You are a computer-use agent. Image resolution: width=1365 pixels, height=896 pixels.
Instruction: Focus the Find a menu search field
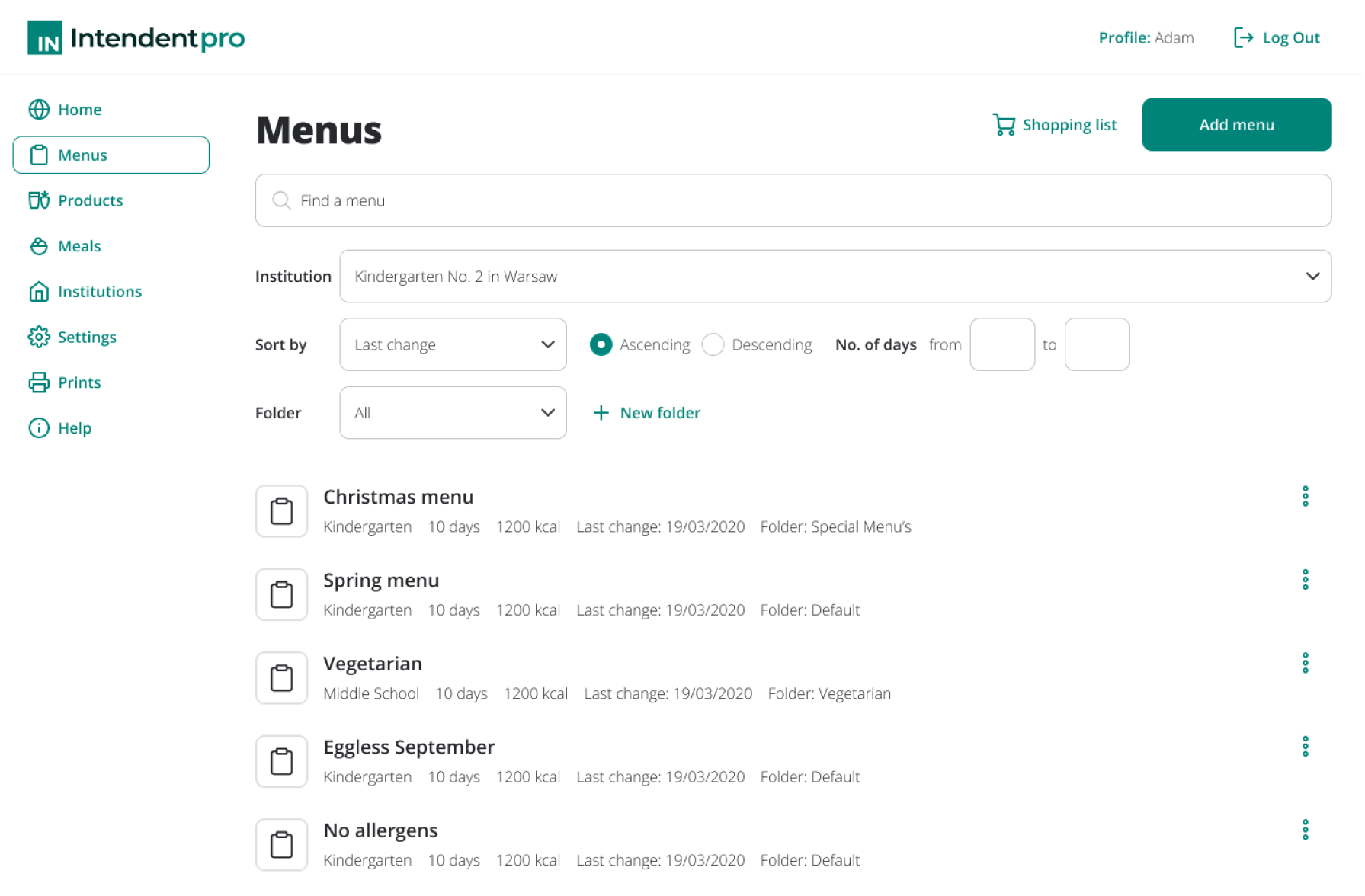(x=793, y=200)
